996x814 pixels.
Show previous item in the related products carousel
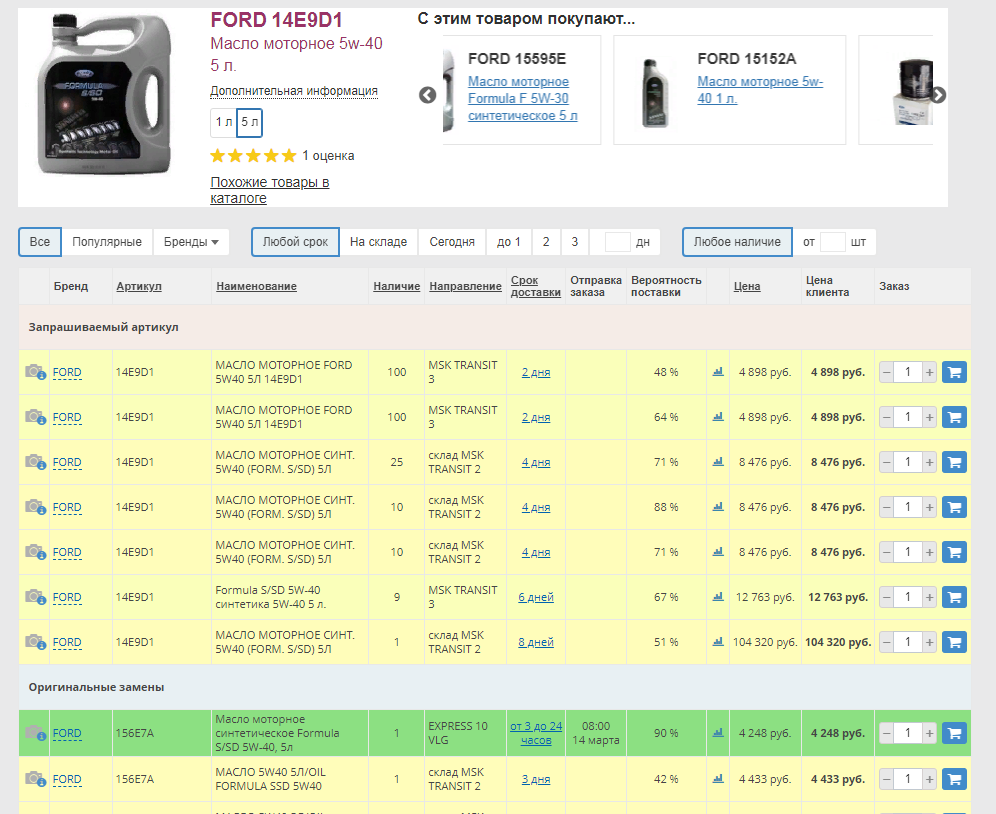(428, 95)
